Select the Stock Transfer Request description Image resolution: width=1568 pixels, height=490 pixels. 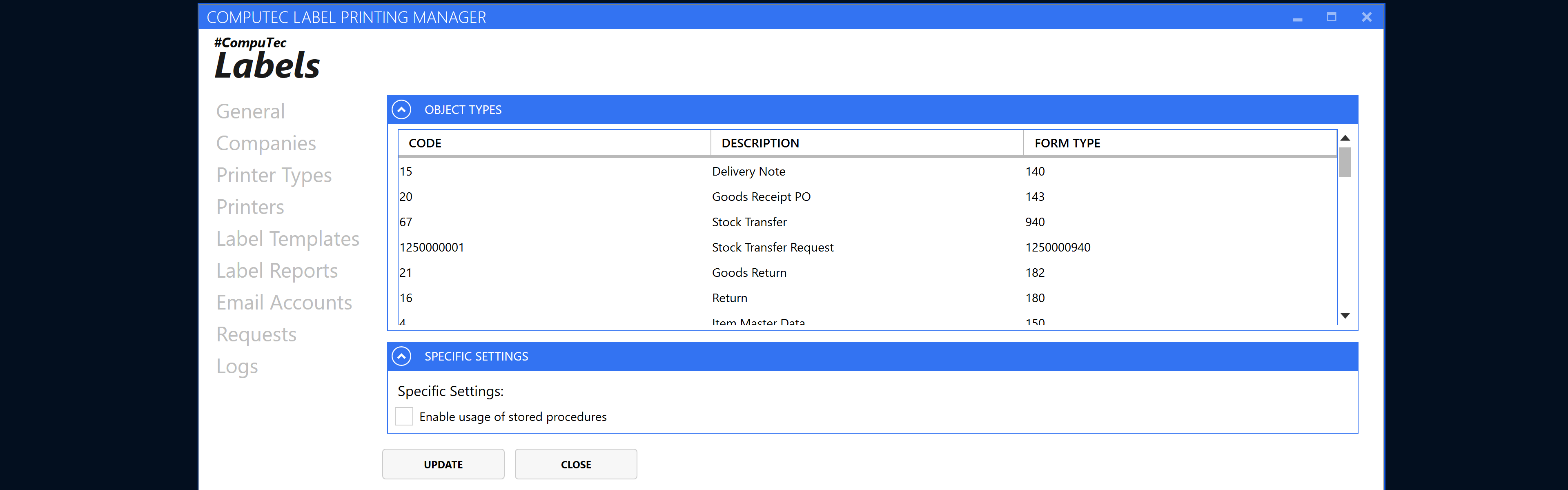773,248
